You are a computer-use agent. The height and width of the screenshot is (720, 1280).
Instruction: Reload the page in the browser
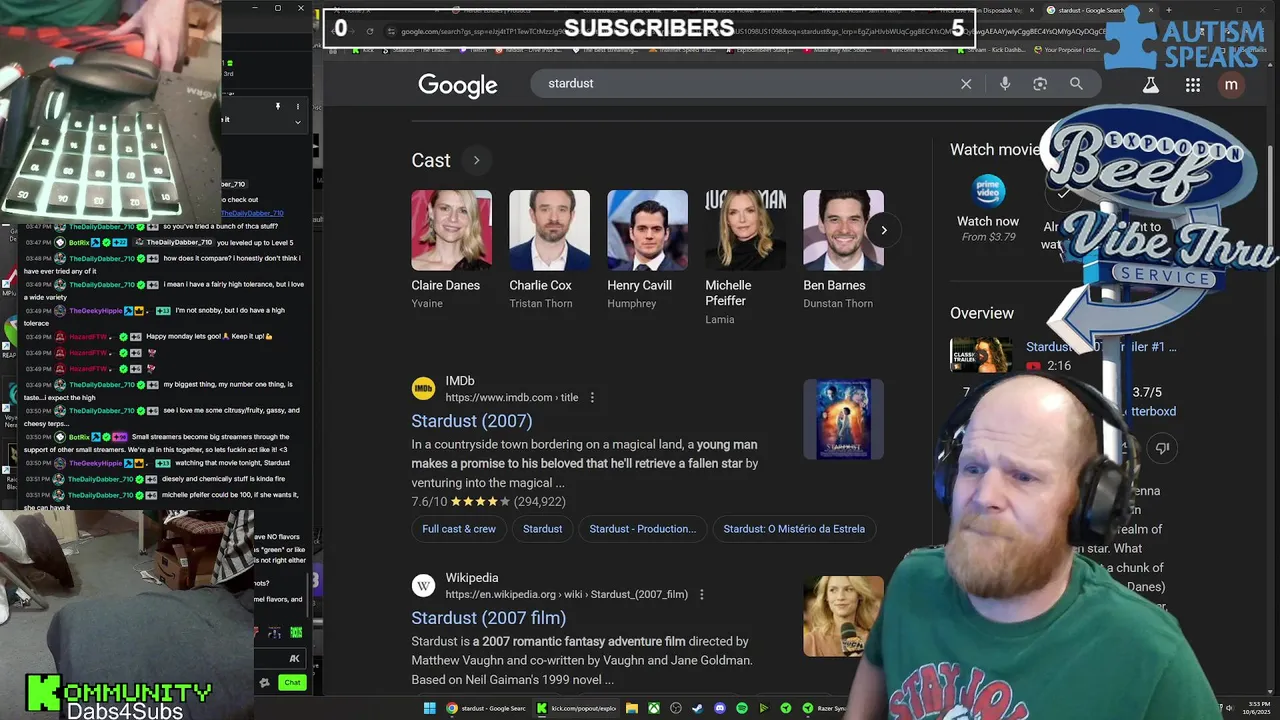point(370,31)
